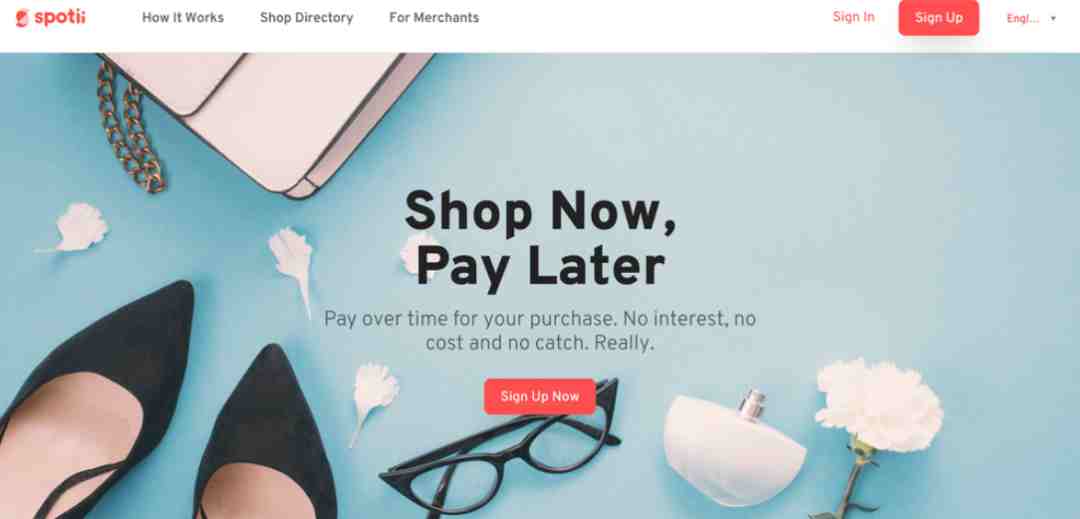The image size is (1080, 519).
Task: Click the Spotii logo icon
Action: [22, 18]
